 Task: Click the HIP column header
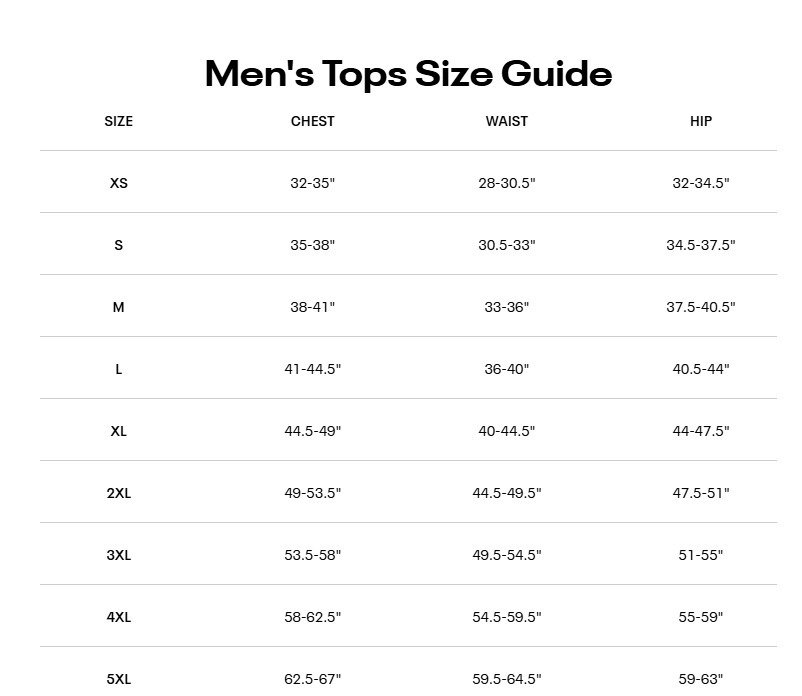coord(701,121)
